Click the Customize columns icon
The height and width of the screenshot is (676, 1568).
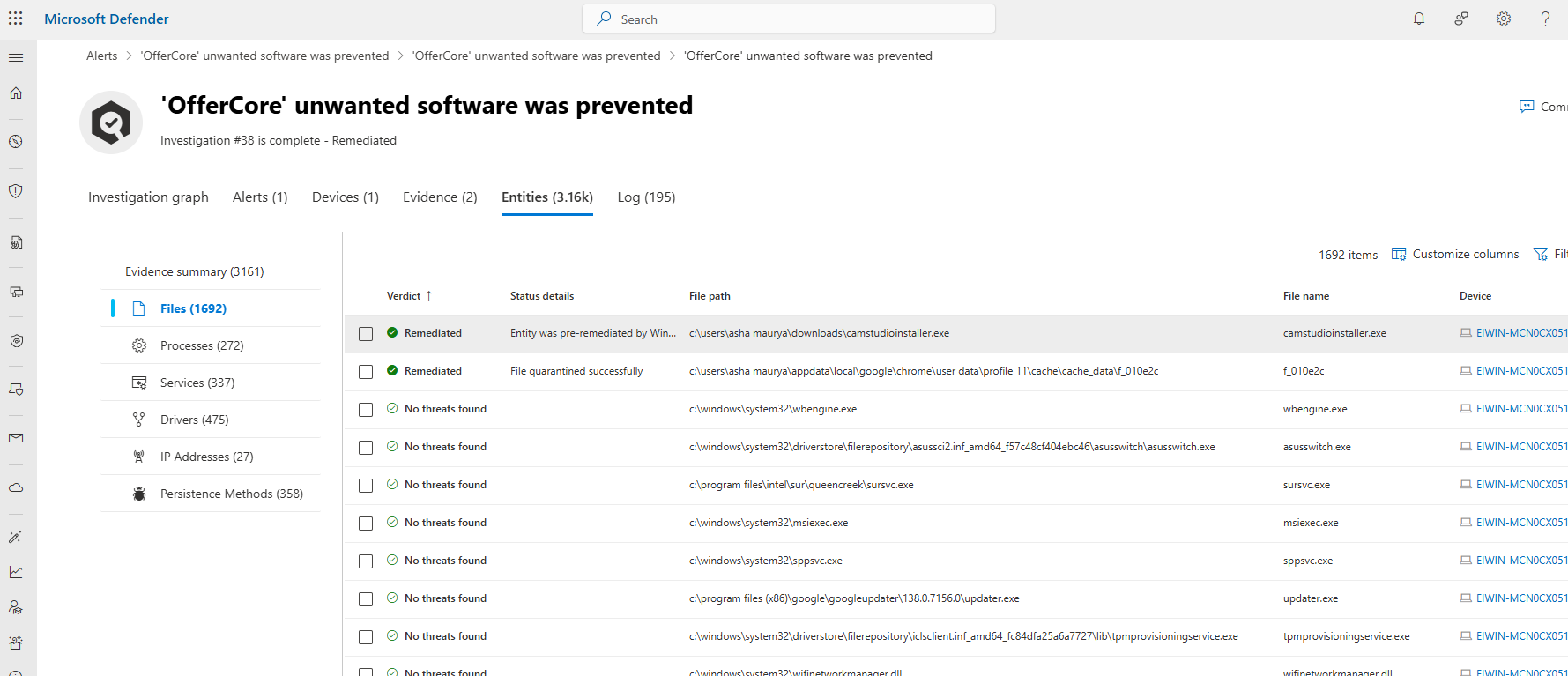pos(1399,254)
